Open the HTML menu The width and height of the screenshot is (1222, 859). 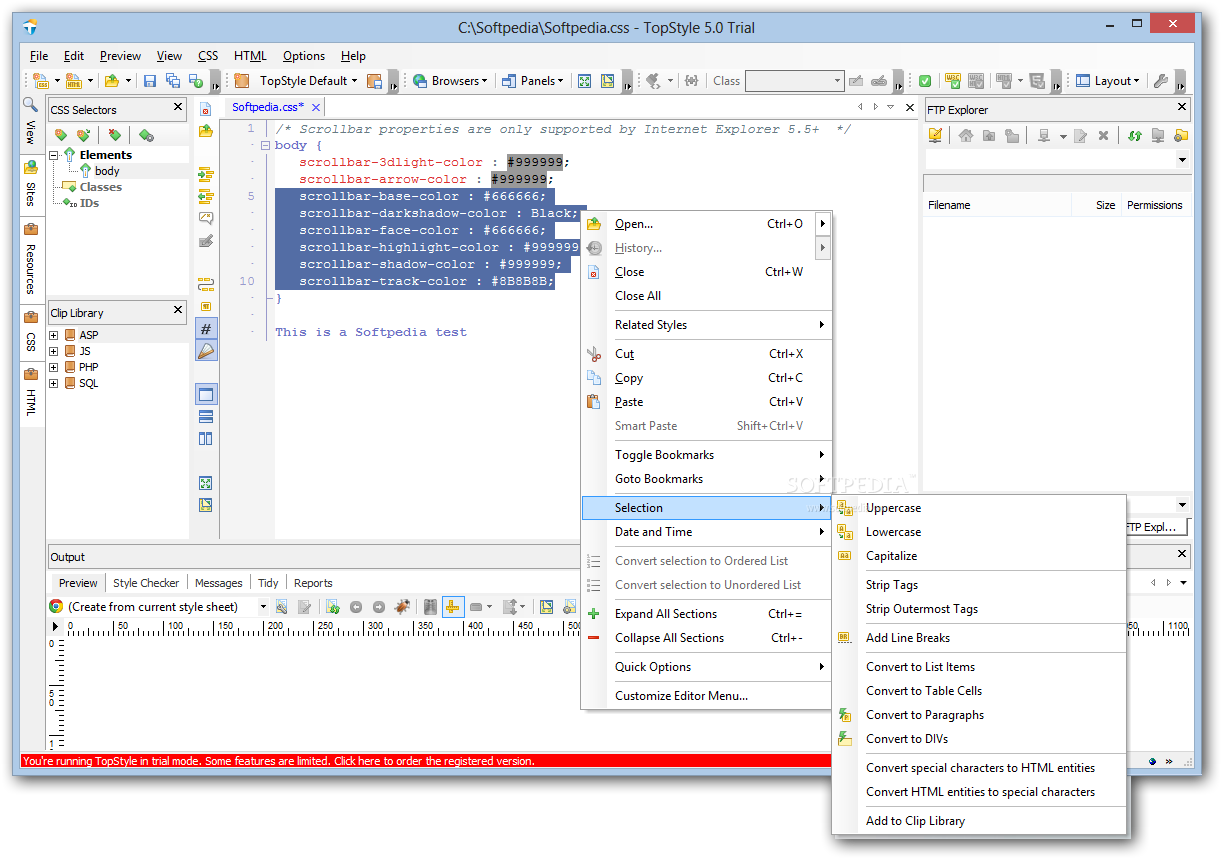click(250, 56)
